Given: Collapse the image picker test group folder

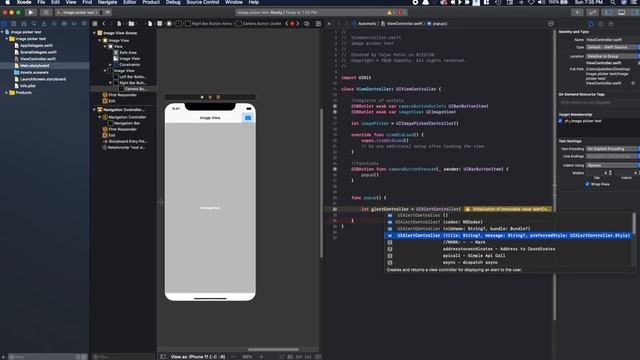Looking at the screenshot, I should pyautogui.click(x=7, y=39).
